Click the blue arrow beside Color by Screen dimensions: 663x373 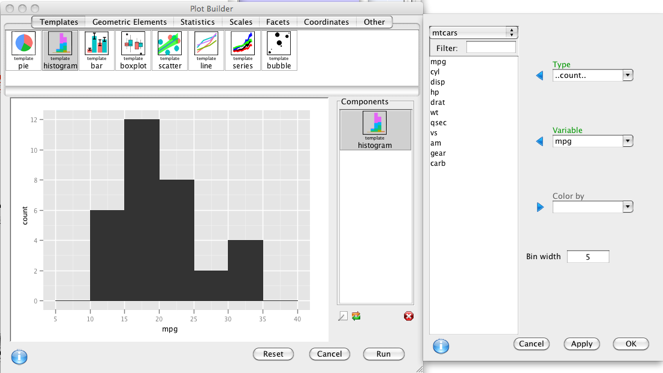540,207
